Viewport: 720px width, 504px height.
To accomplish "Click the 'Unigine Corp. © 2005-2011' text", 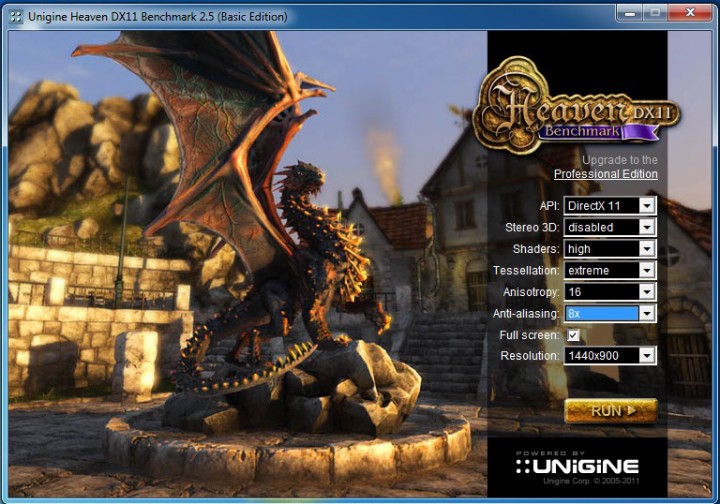I will click(591, 481).
